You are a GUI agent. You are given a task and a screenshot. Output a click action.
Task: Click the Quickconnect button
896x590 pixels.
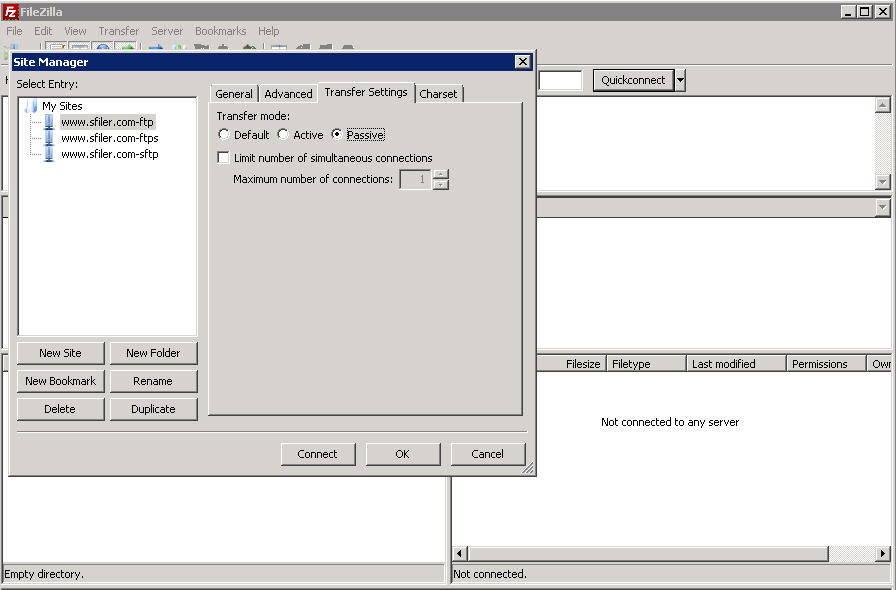633,80
